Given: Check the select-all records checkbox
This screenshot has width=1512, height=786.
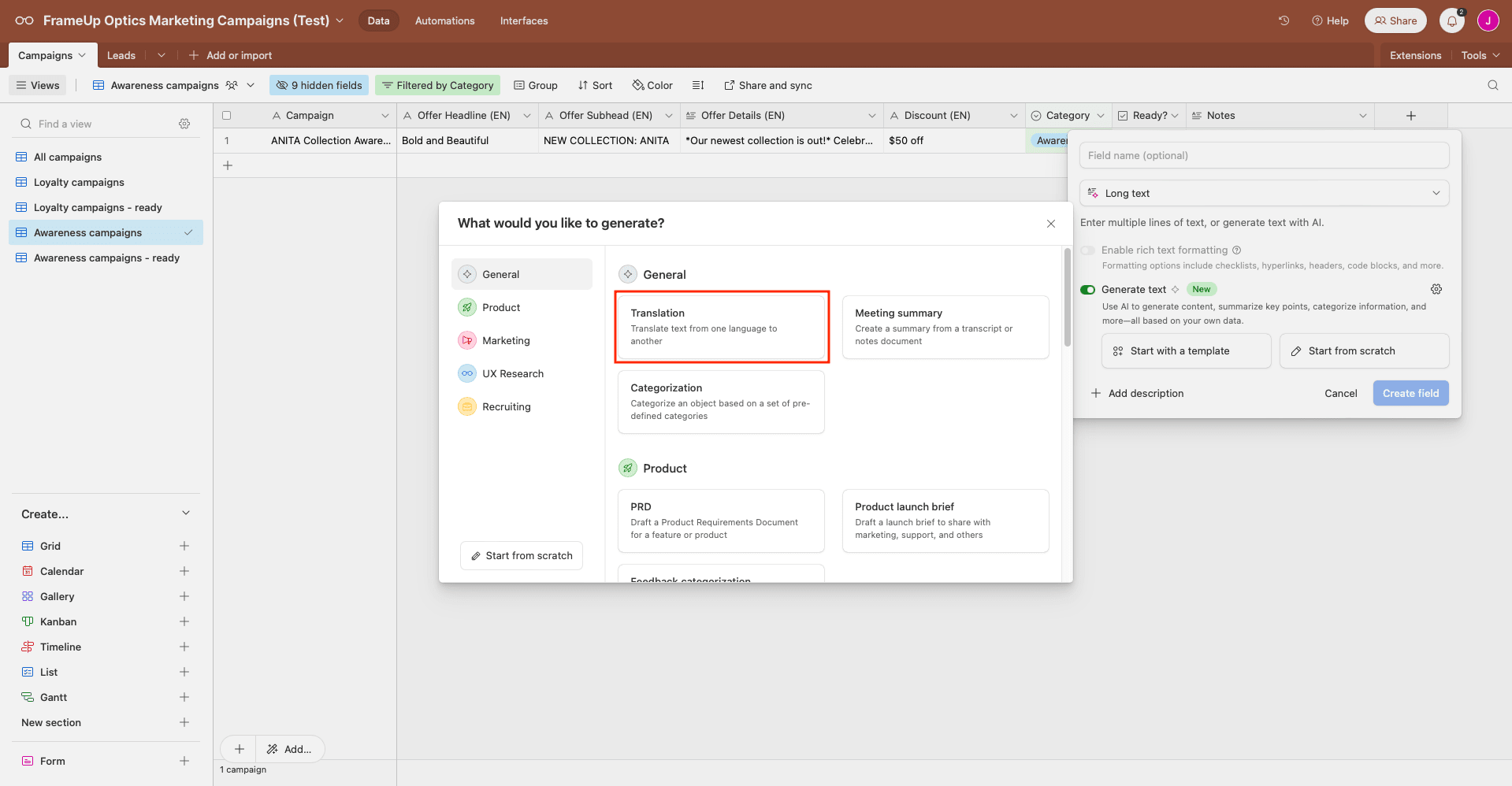Looking at the screenshot, I should pos(226,115).
